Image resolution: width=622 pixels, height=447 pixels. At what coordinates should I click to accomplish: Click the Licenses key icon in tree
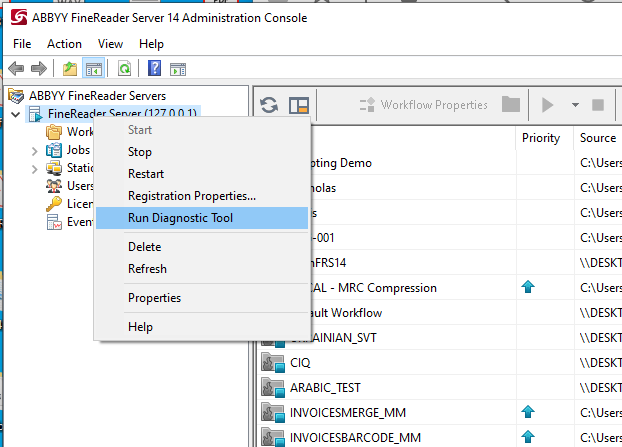(54, 204)
